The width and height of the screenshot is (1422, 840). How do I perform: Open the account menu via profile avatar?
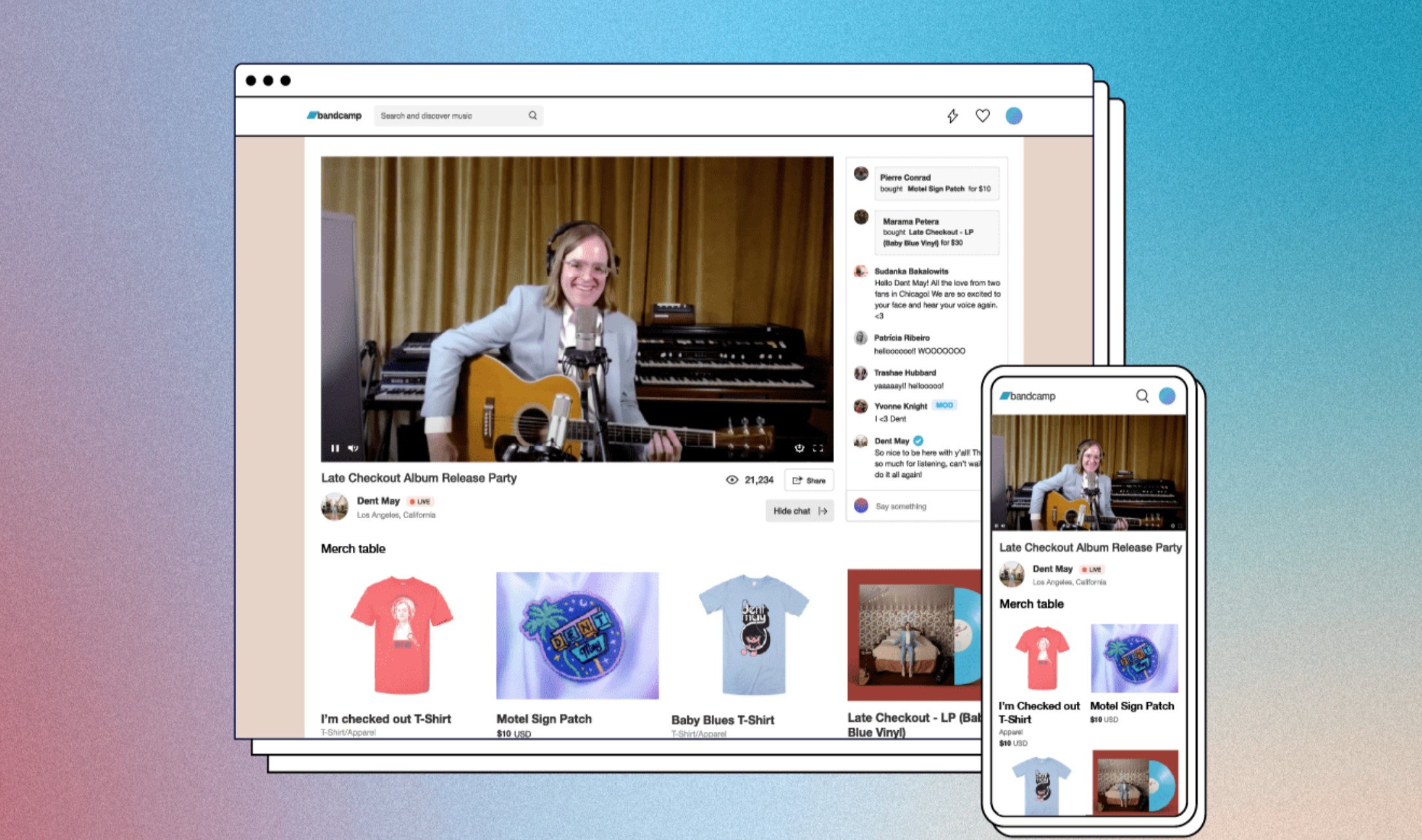tap(1013, 116)
